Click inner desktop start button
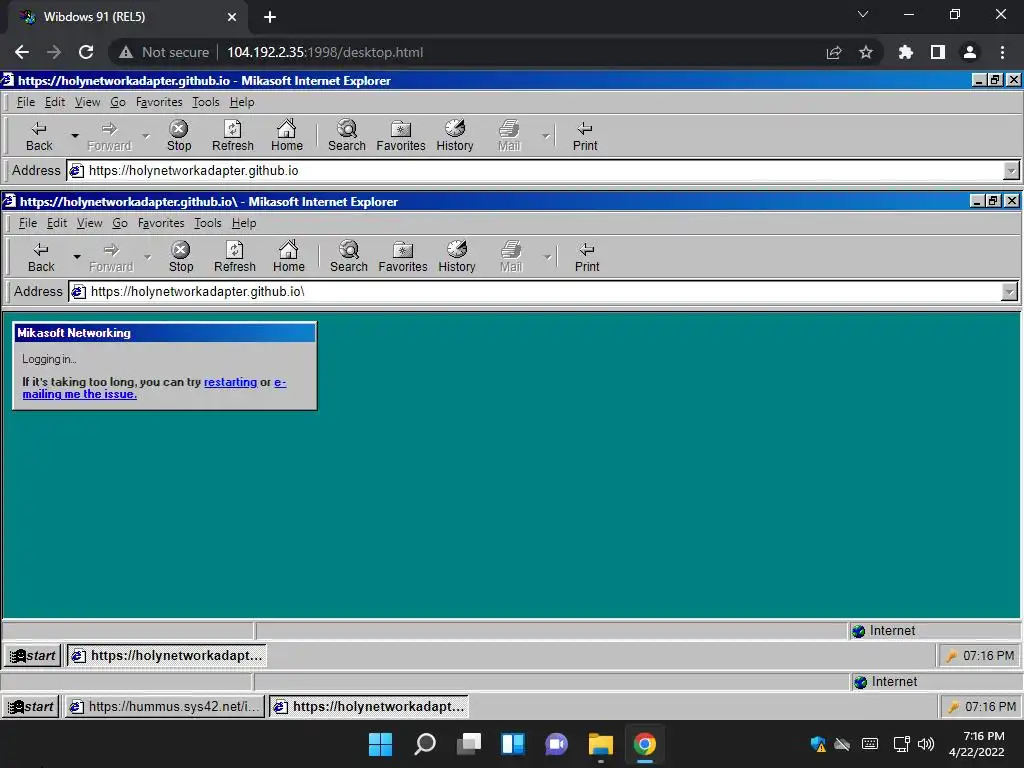1024x768 pixels. [33, 655]
